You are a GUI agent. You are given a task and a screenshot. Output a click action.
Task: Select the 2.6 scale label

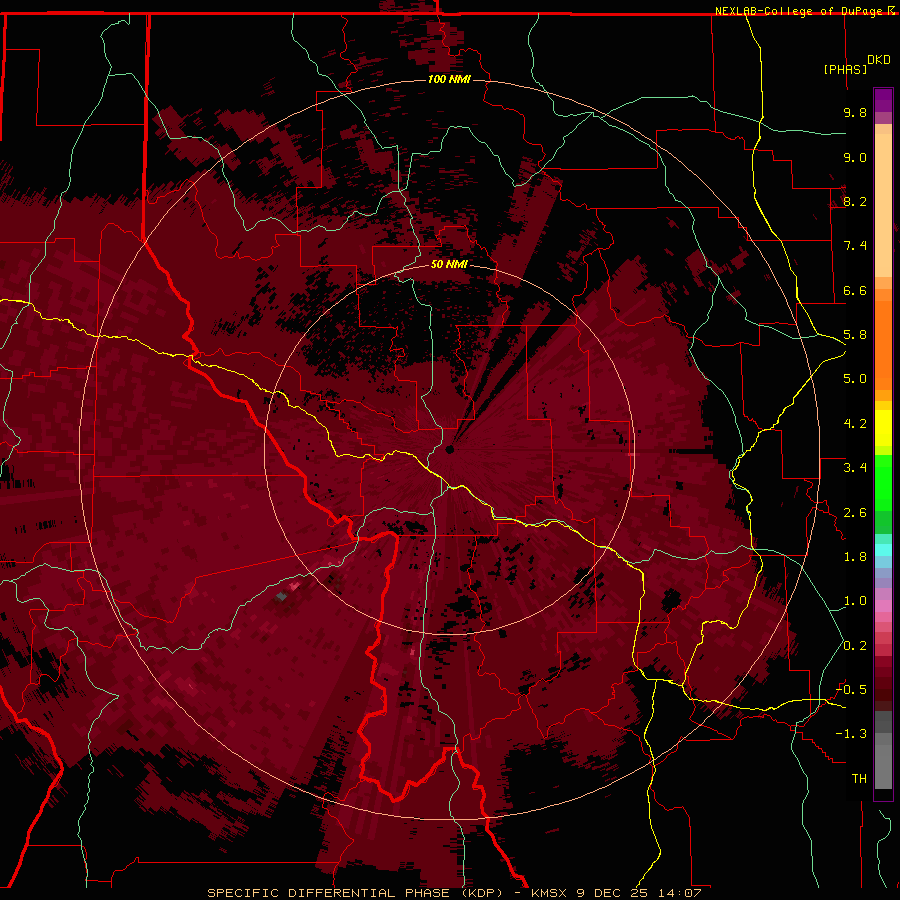855,513
